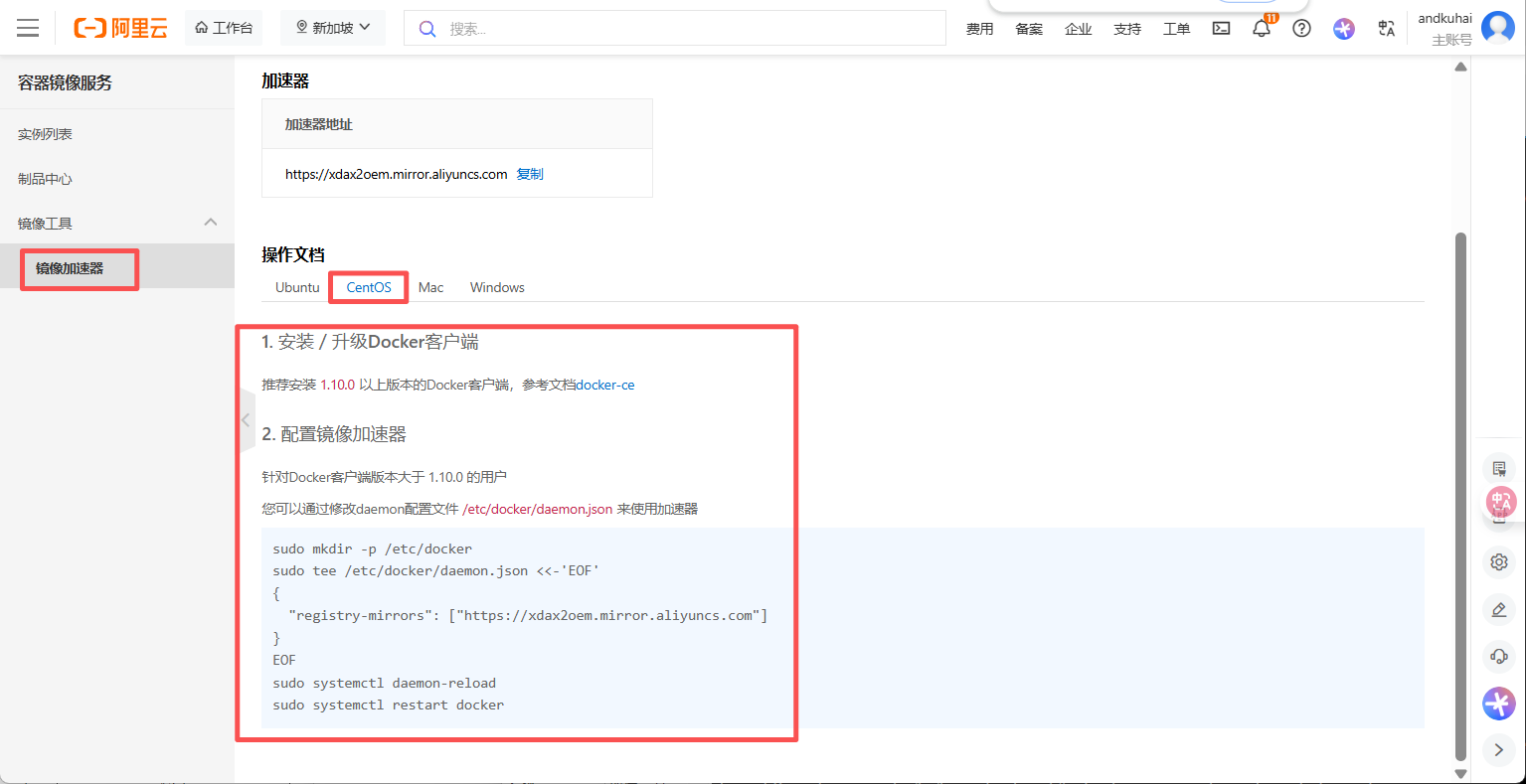This screenshot has width=1526, height=784.
Task: Open the feedback pencil icon
Action: pyautogui.click(x=1498, y=609)
